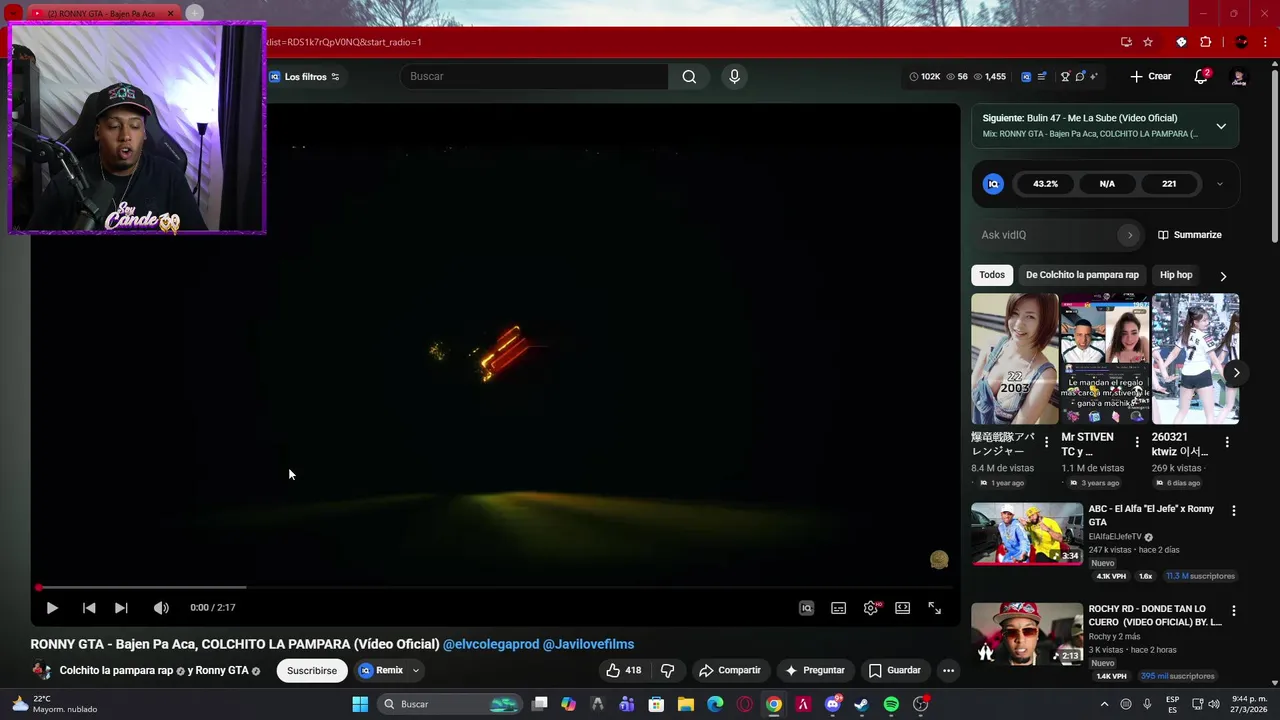Open the player settings gear

871,608
